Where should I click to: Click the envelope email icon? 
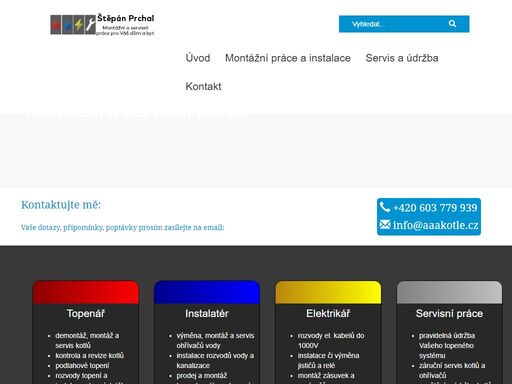pyautogui.click(x=385, y=224)
